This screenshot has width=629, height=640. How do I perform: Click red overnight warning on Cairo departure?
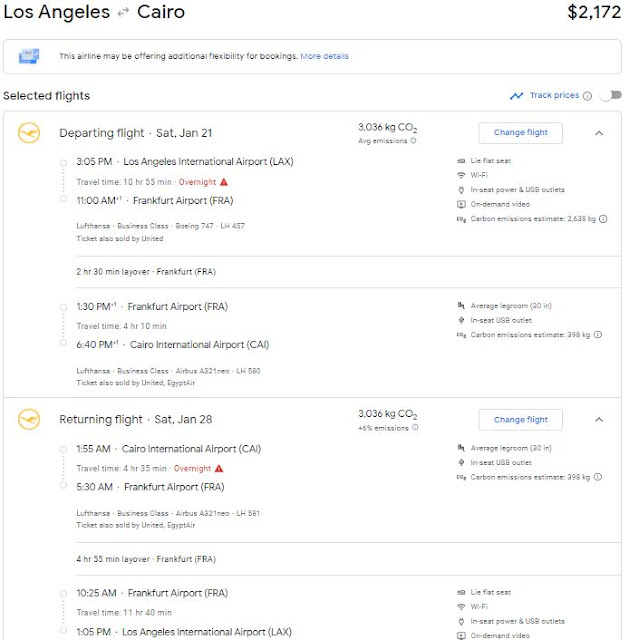(x=219, y=468)
